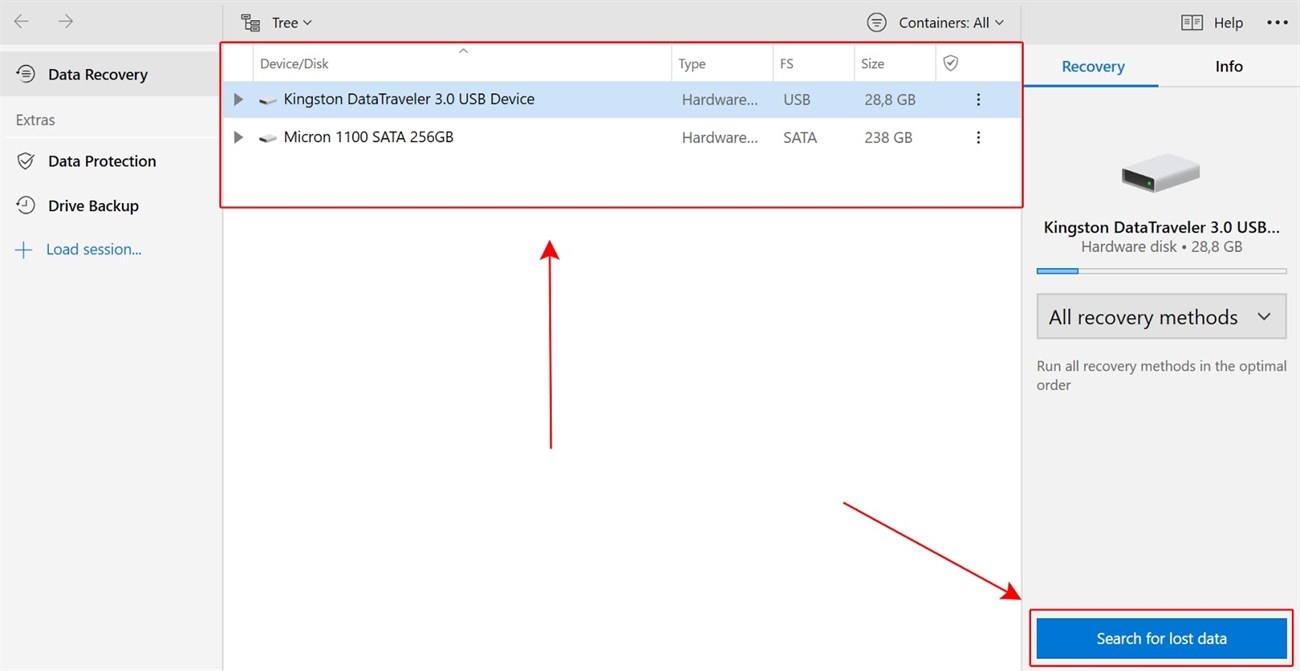
Task: Click the 238 GB size cell
Action: pos(888,138)
